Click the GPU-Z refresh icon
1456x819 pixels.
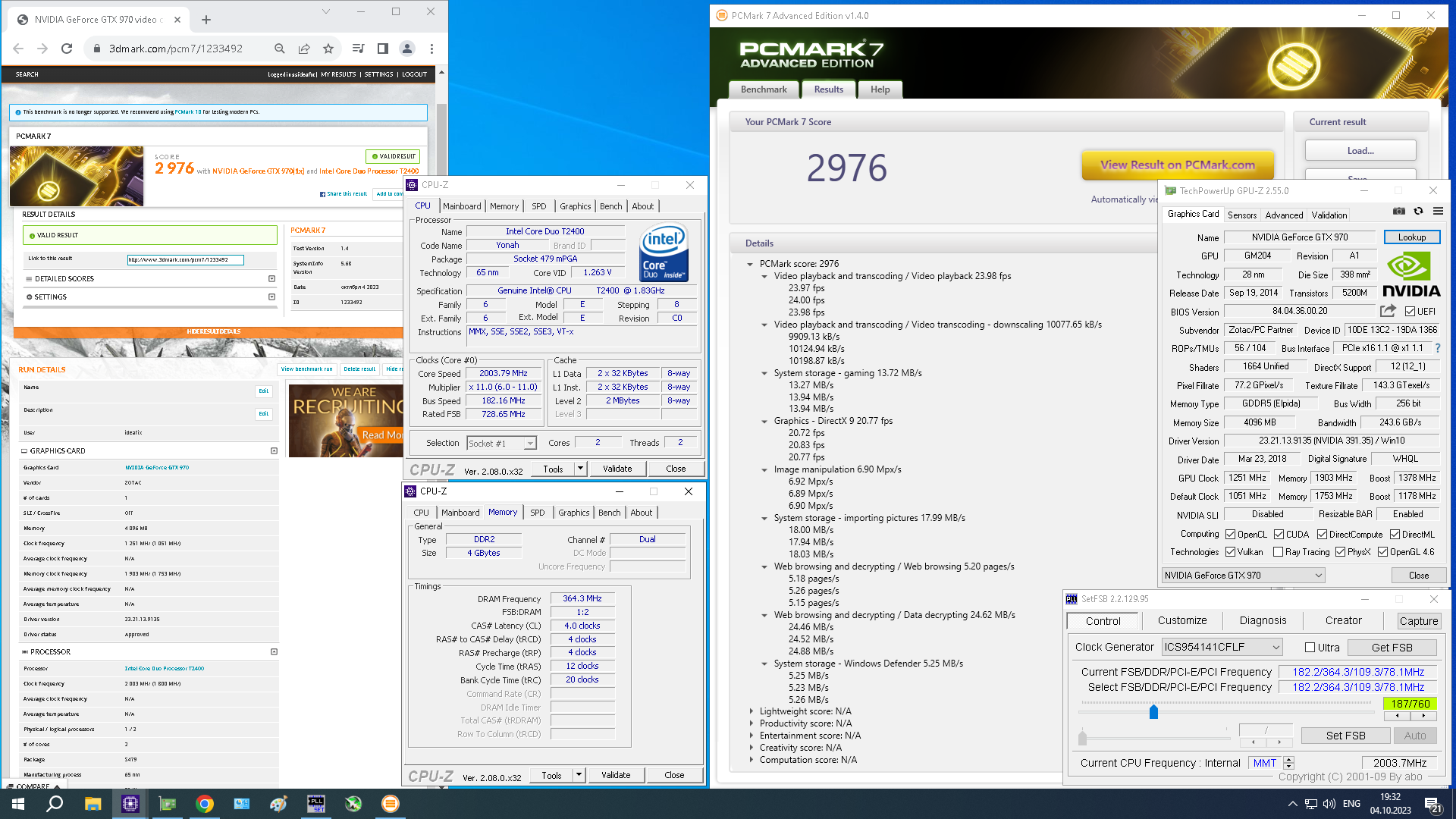coord(1418,212)
